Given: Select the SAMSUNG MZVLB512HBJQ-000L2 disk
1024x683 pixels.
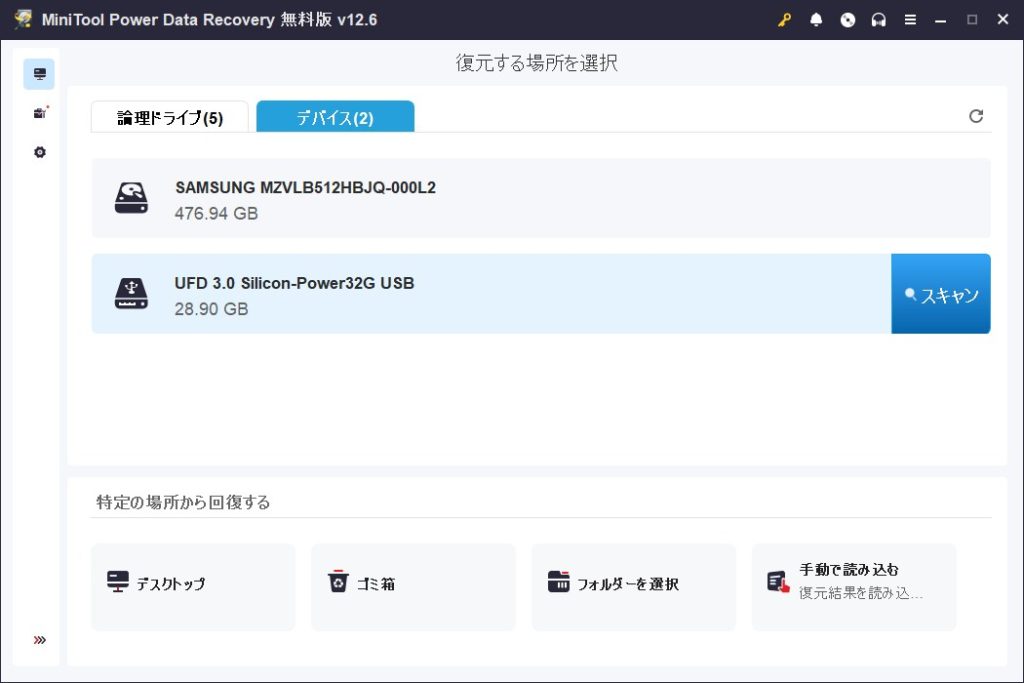Looking at the screenshot, I should [x=540, y=198].
